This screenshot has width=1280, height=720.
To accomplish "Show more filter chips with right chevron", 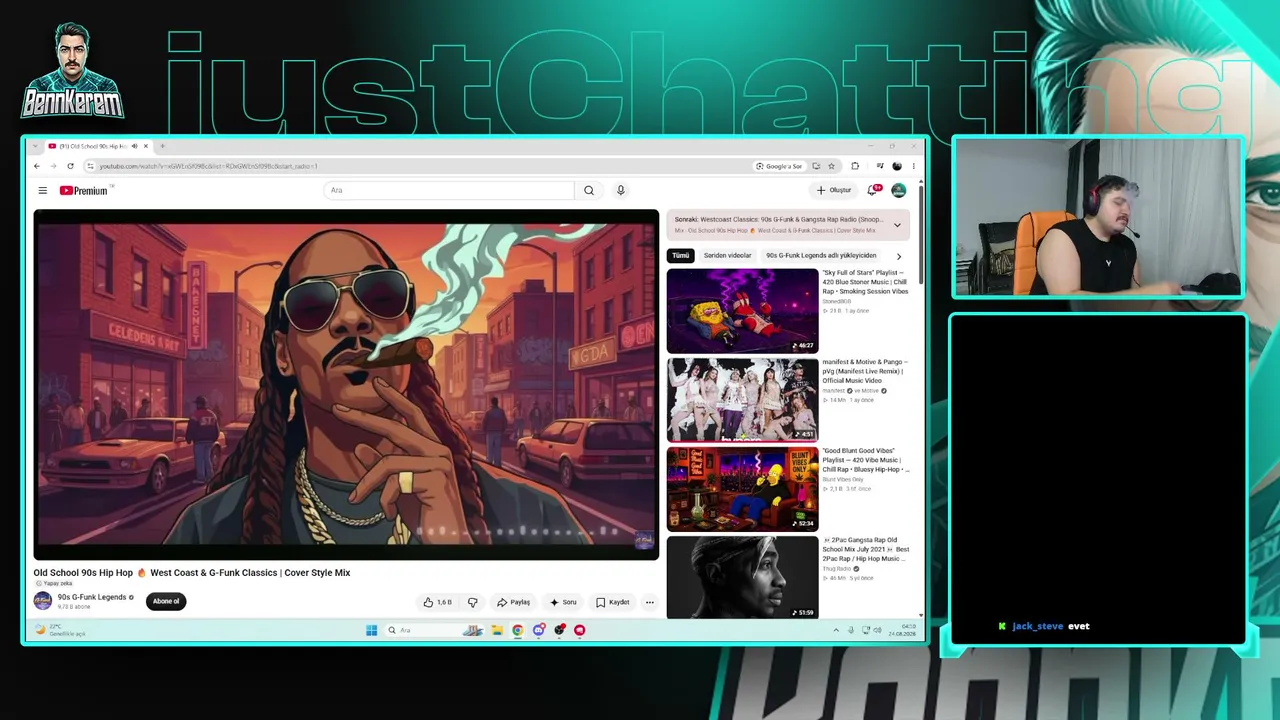I will pyautogui.click(x=898, y=256).
